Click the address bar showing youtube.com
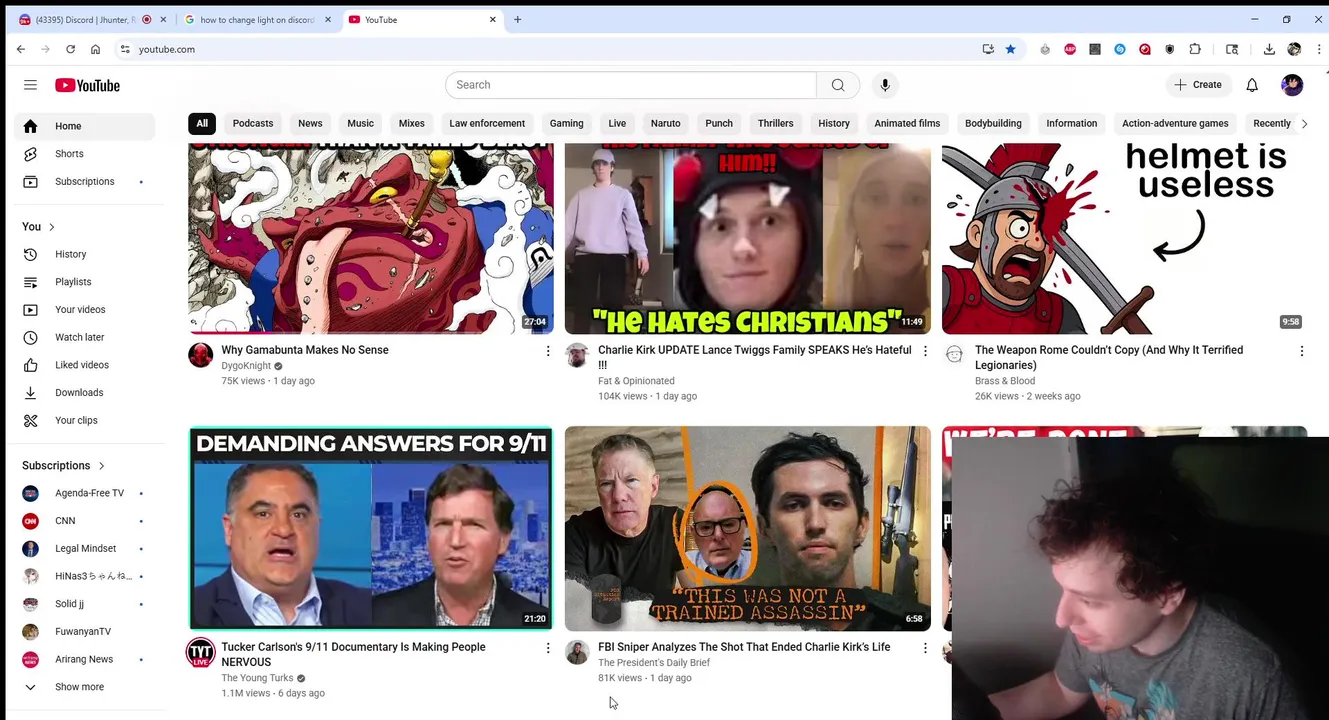The image size is (1329, 720). coord(550,49)
